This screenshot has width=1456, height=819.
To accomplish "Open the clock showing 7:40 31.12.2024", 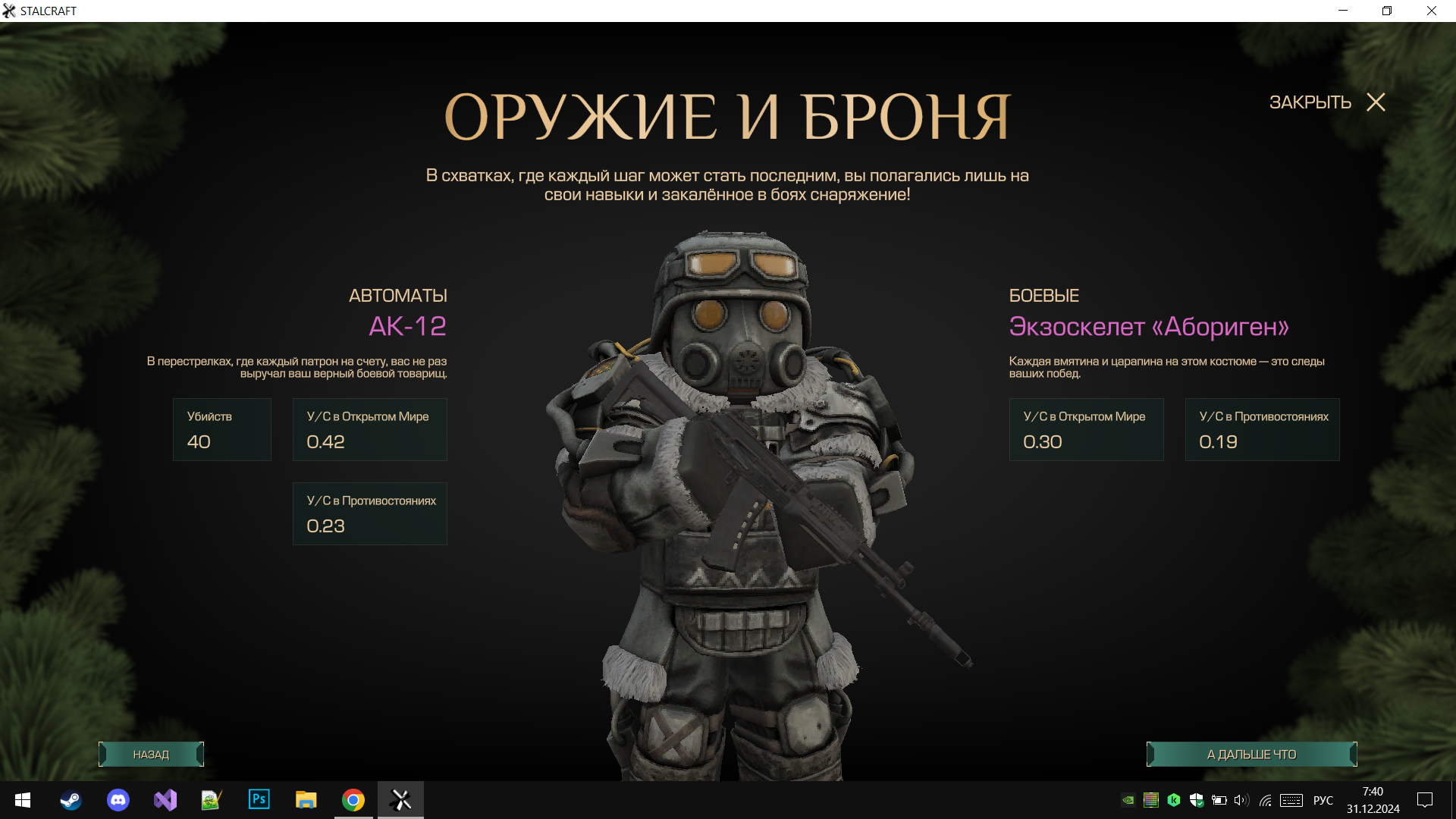I will click(1373, 800).
